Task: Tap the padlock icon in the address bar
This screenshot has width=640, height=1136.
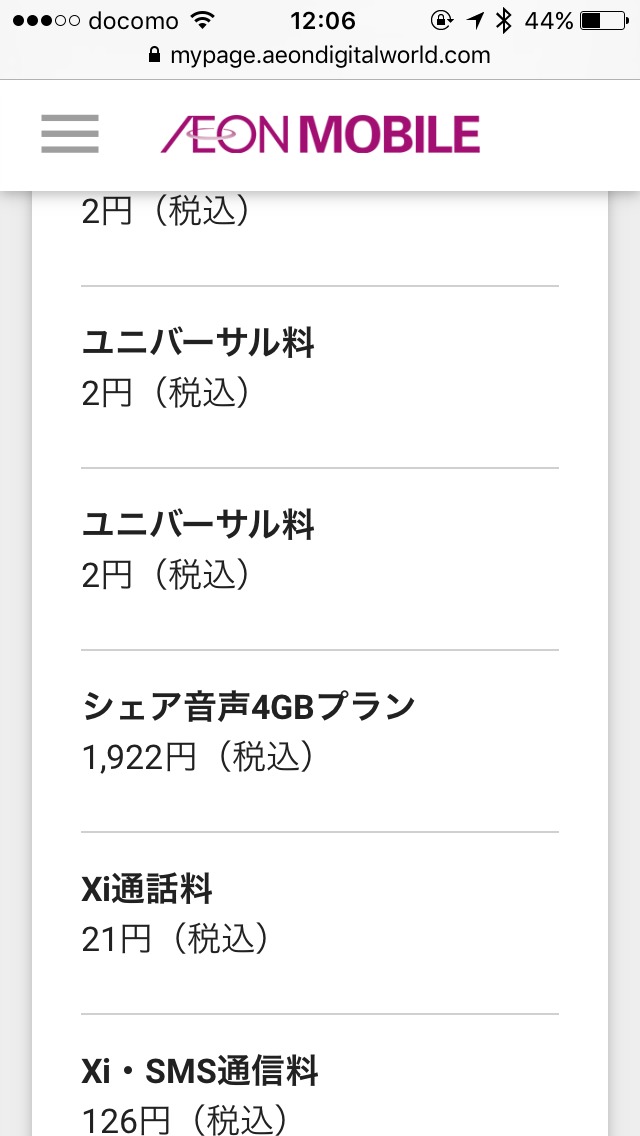Action: 153,56
